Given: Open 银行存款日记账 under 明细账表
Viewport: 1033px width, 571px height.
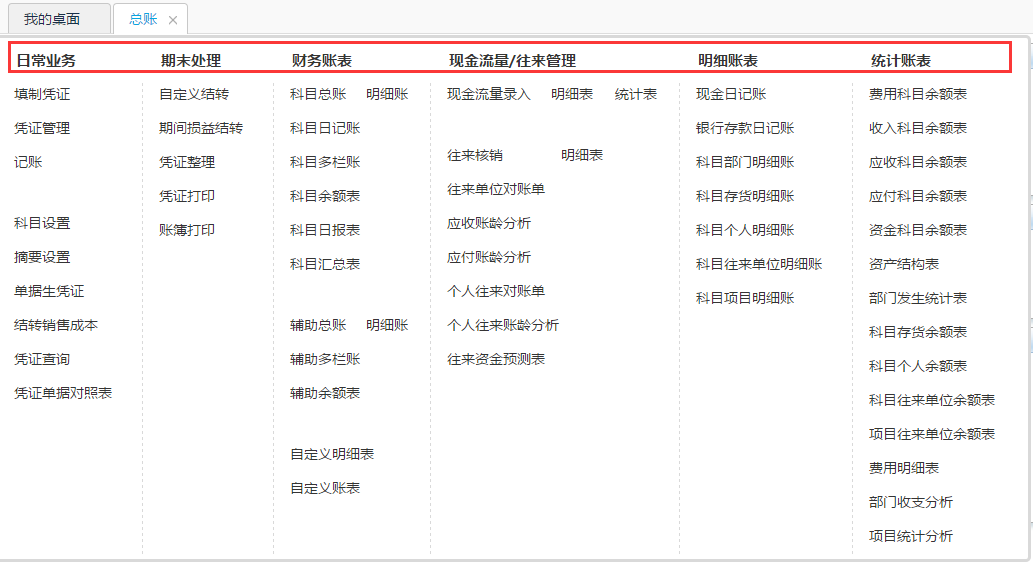Looking at the screenshot, I should (745, 128).
